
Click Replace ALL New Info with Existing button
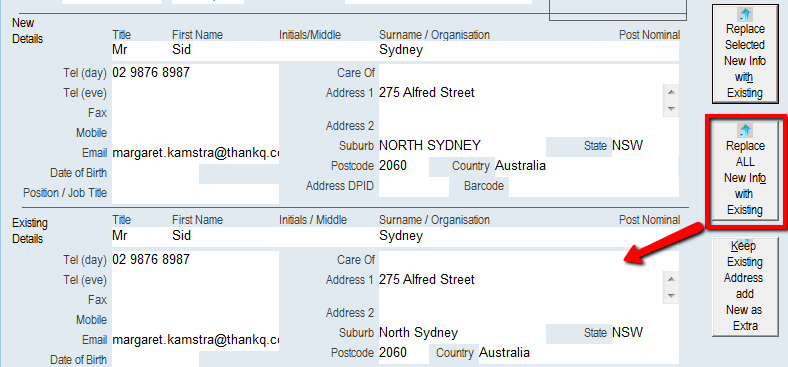(745, 172)
